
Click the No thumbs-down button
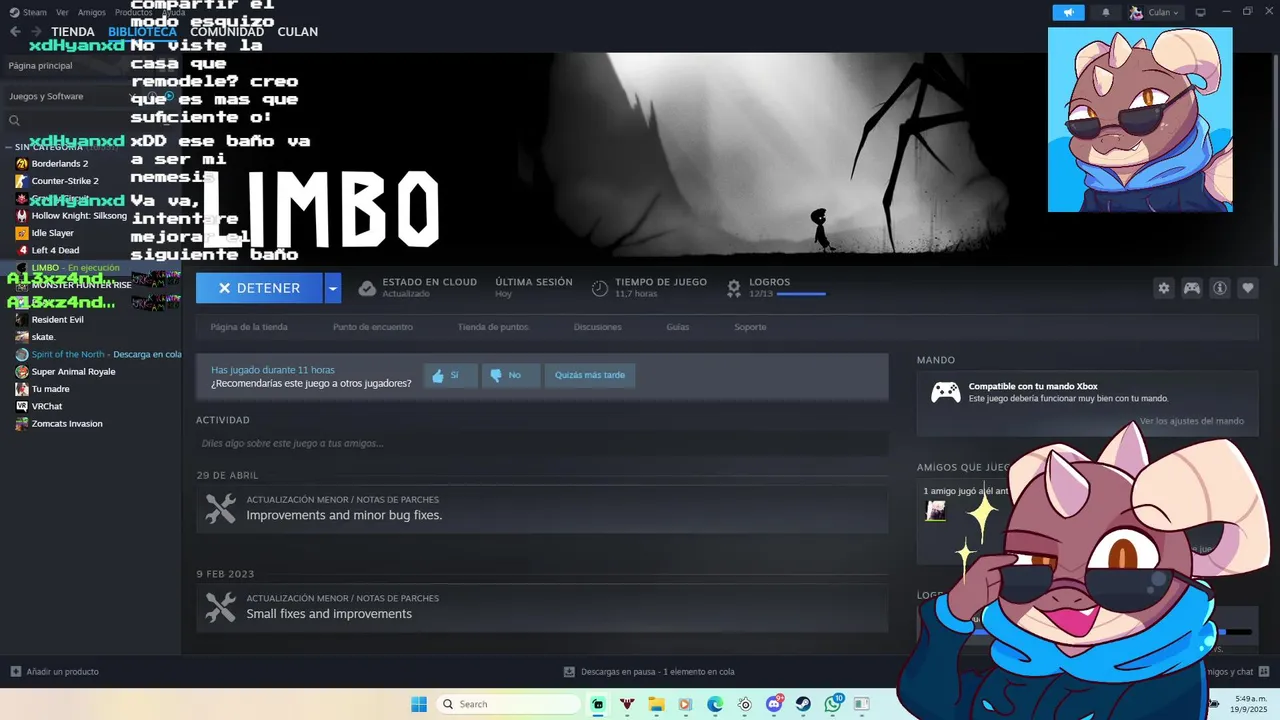pos(511,375)
